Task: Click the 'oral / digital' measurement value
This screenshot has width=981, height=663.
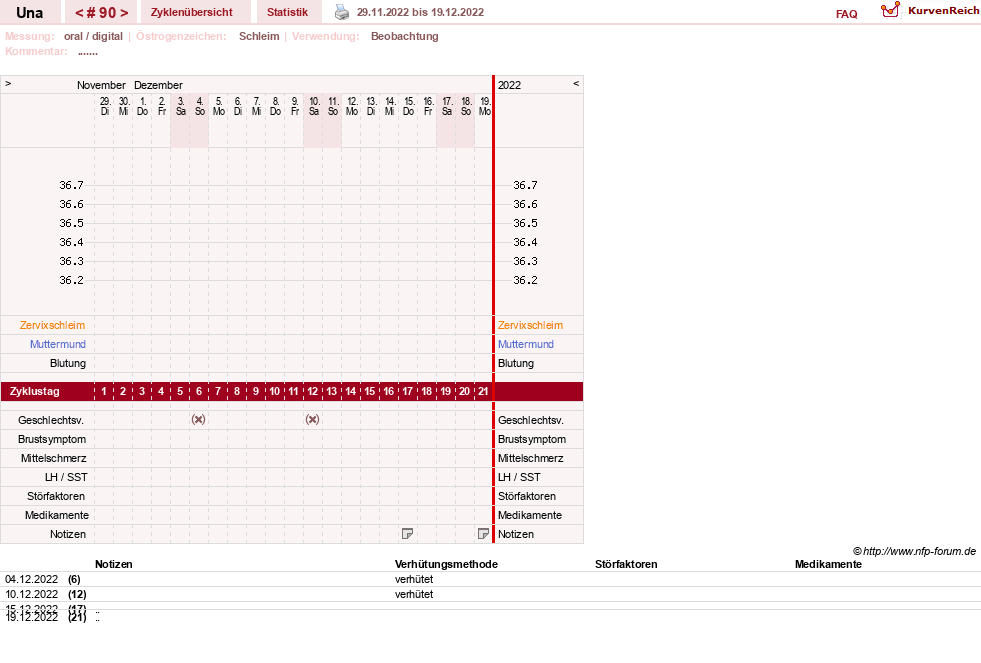Action: coord(93,36)
